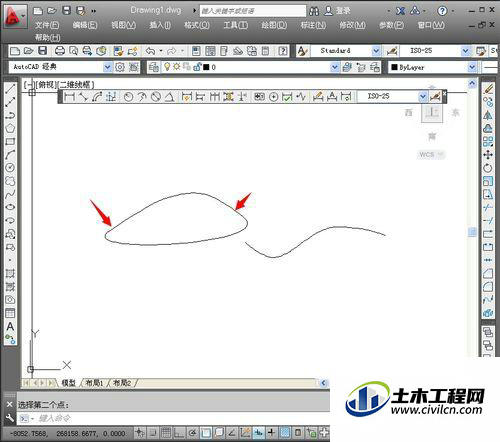This screenshot has height=442, width=500.
Task: Click the [俯视] viewport view control
Action: 46,84
